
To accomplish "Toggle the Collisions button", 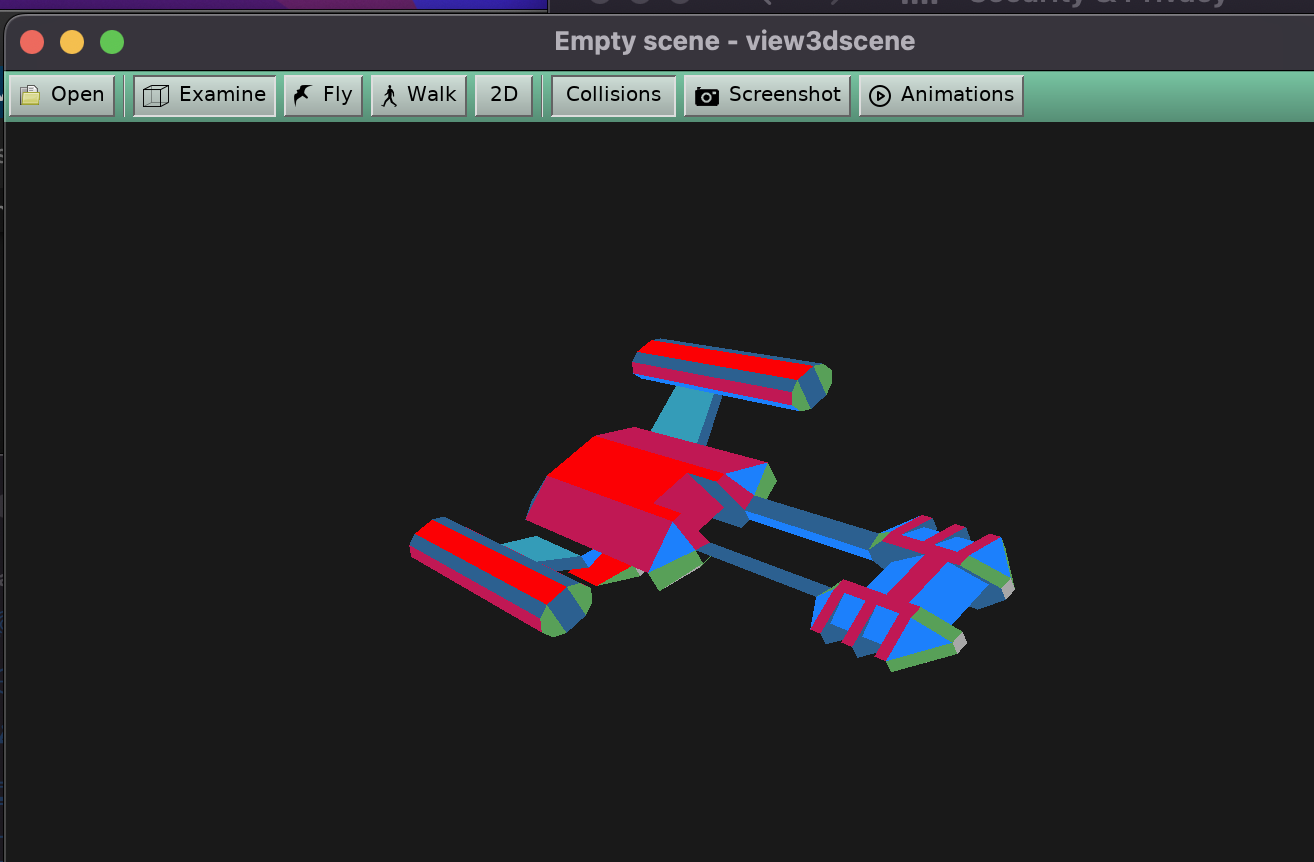I will (x=614, y=95).
